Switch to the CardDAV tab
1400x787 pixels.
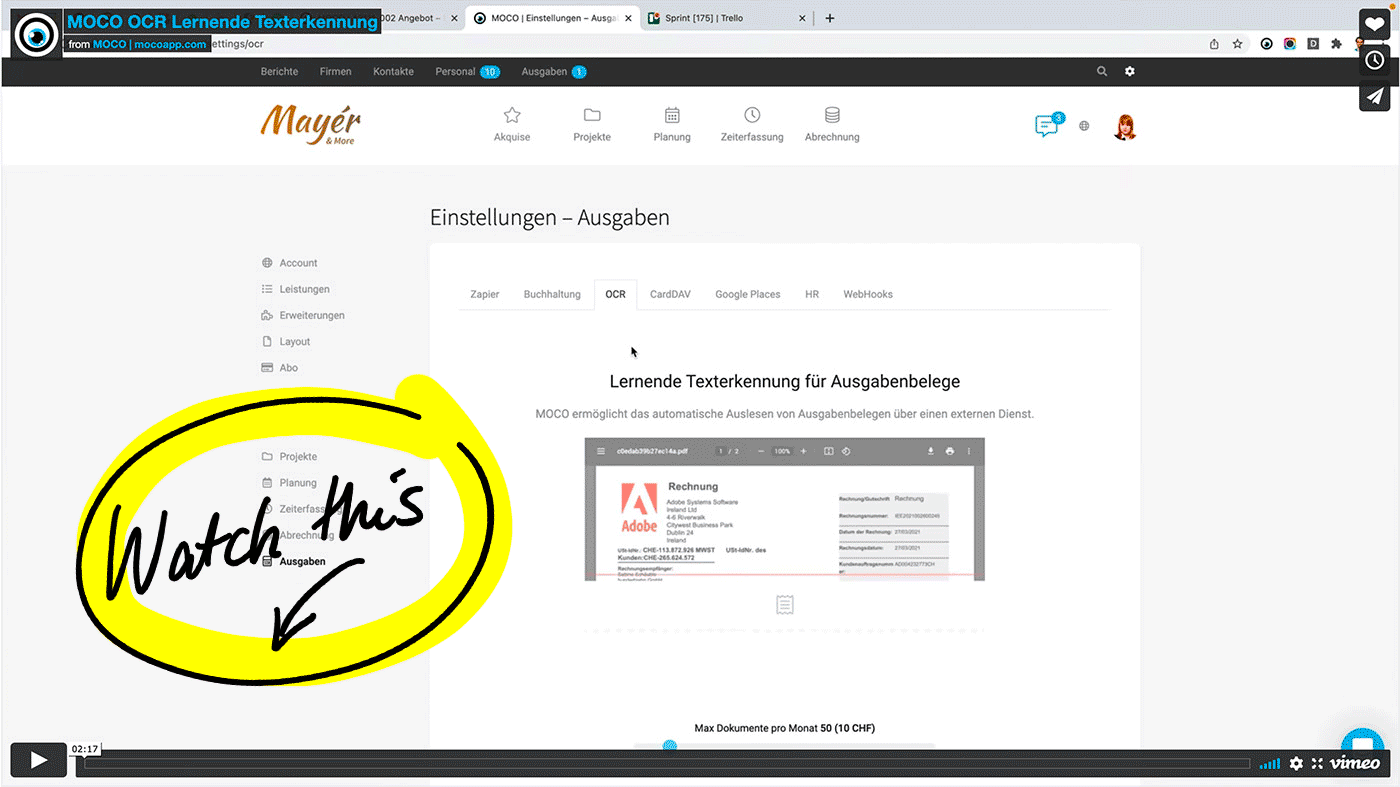tap(670, 294)
